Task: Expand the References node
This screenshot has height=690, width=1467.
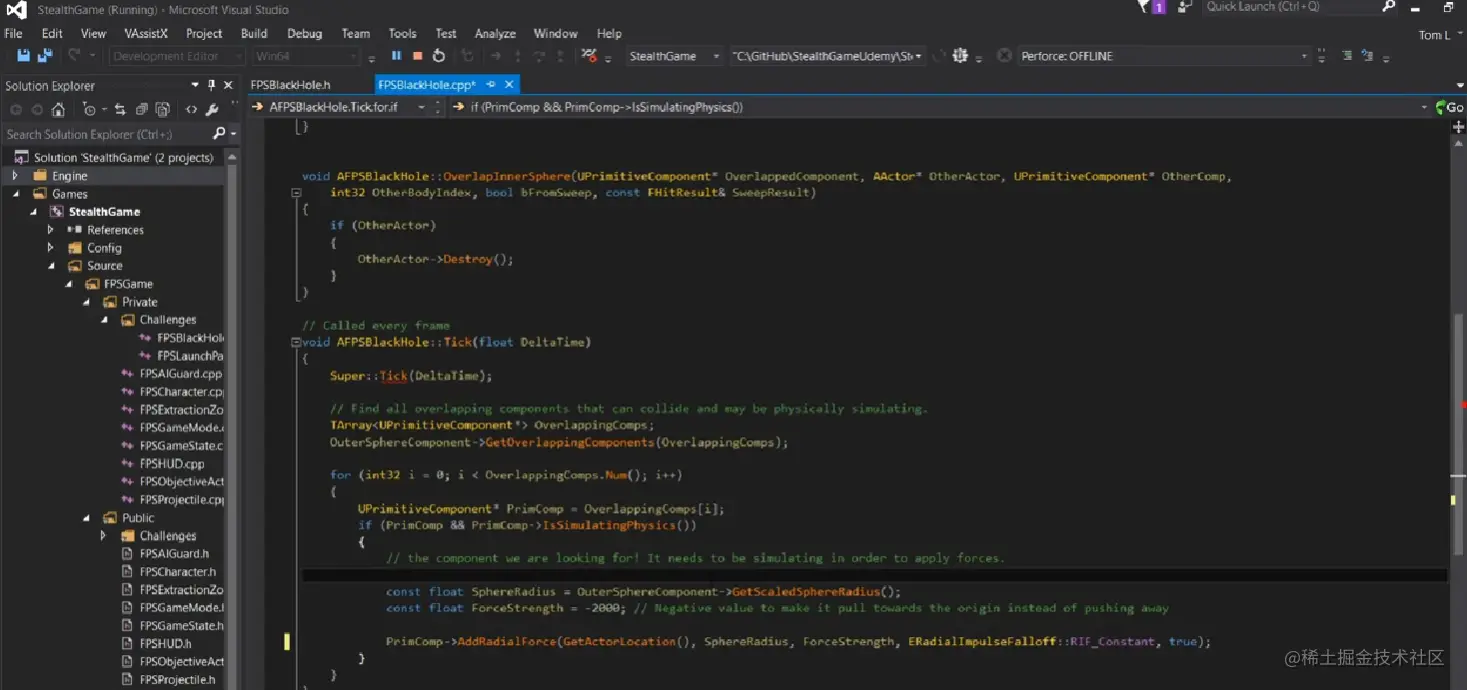Action: (50, 230)
